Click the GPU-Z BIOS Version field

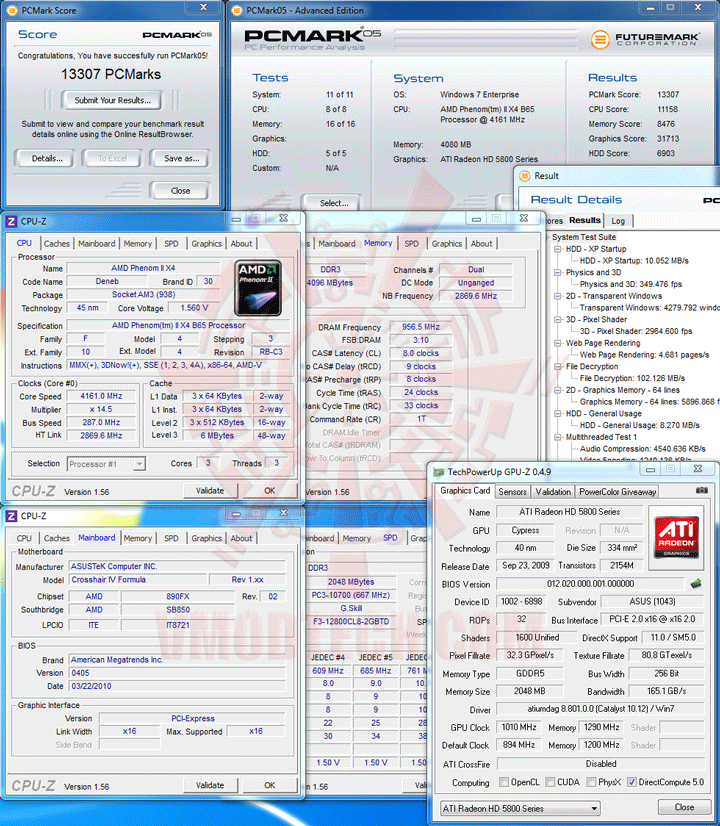590,584
